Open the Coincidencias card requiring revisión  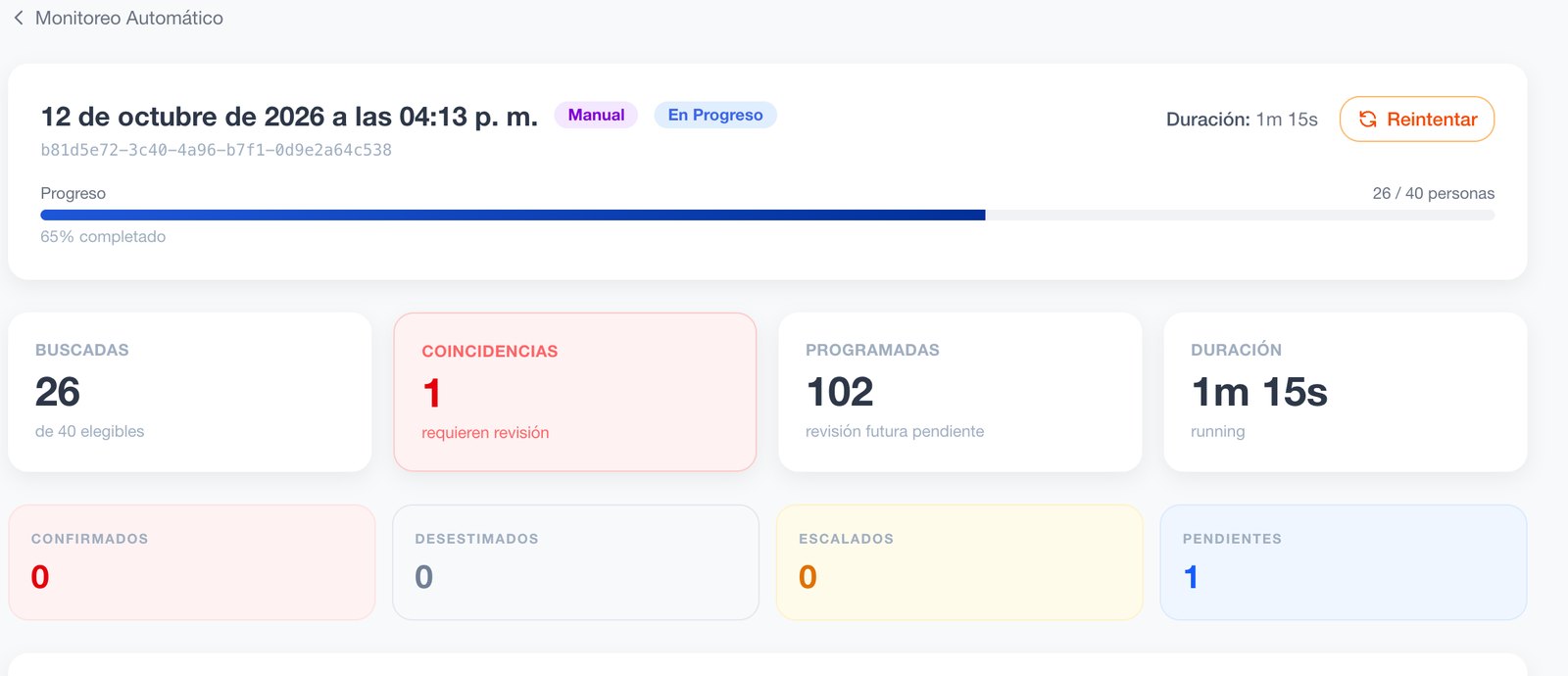click(x=575, y=392)
